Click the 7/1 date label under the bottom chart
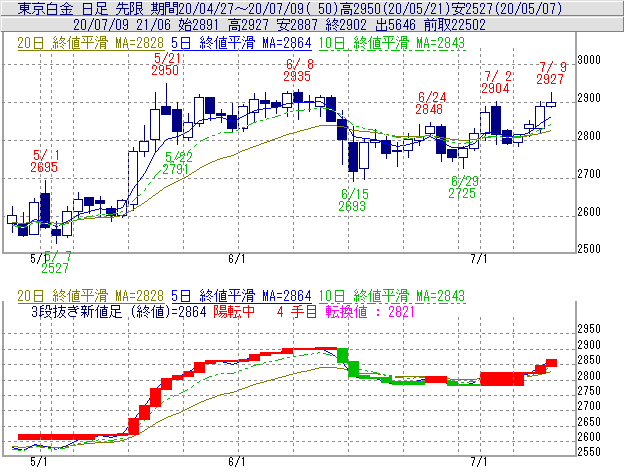Image resolution: width=624 pixels, height=474 pixels. pyautogui.click(x=479, y=462)
